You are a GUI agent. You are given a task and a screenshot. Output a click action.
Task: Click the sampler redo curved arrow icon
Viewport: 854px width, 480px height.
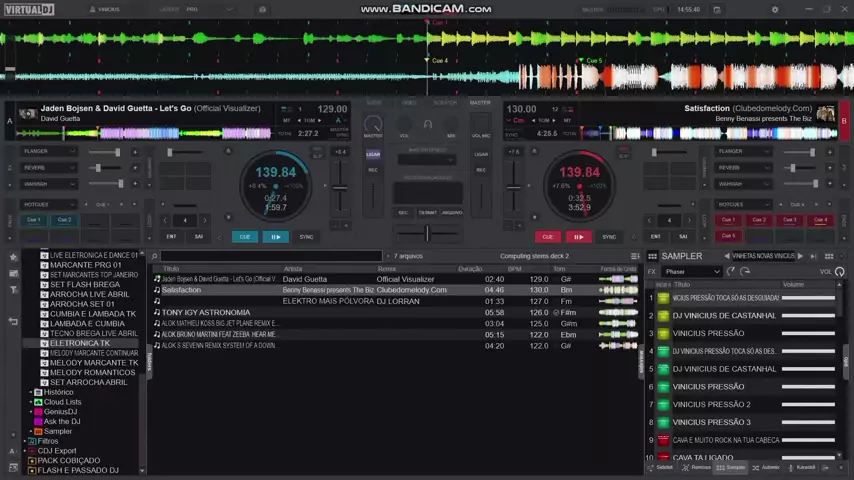tap(745, 271)
